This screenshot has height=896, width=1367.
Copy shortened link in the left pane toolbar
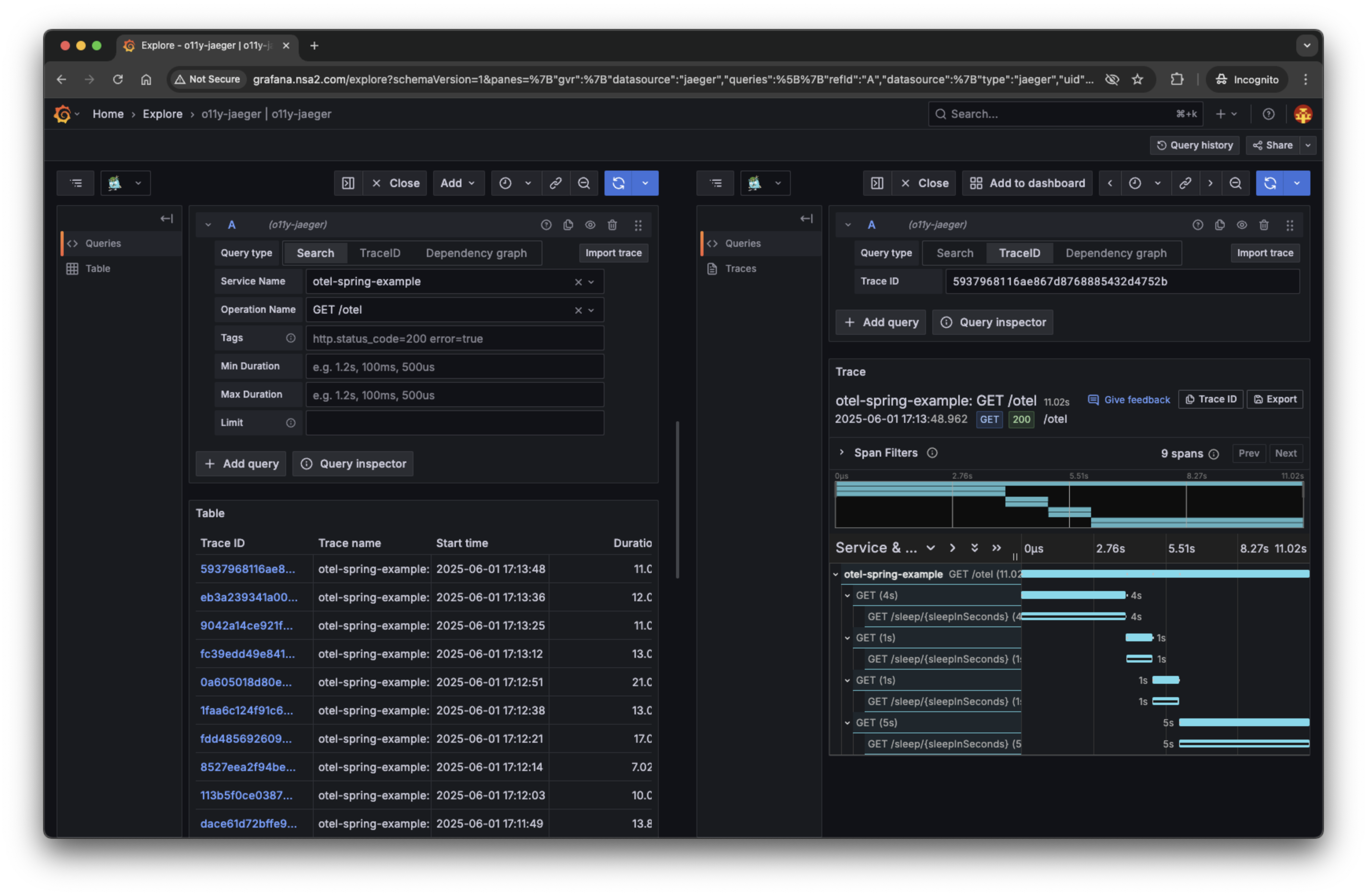point(555,183)
